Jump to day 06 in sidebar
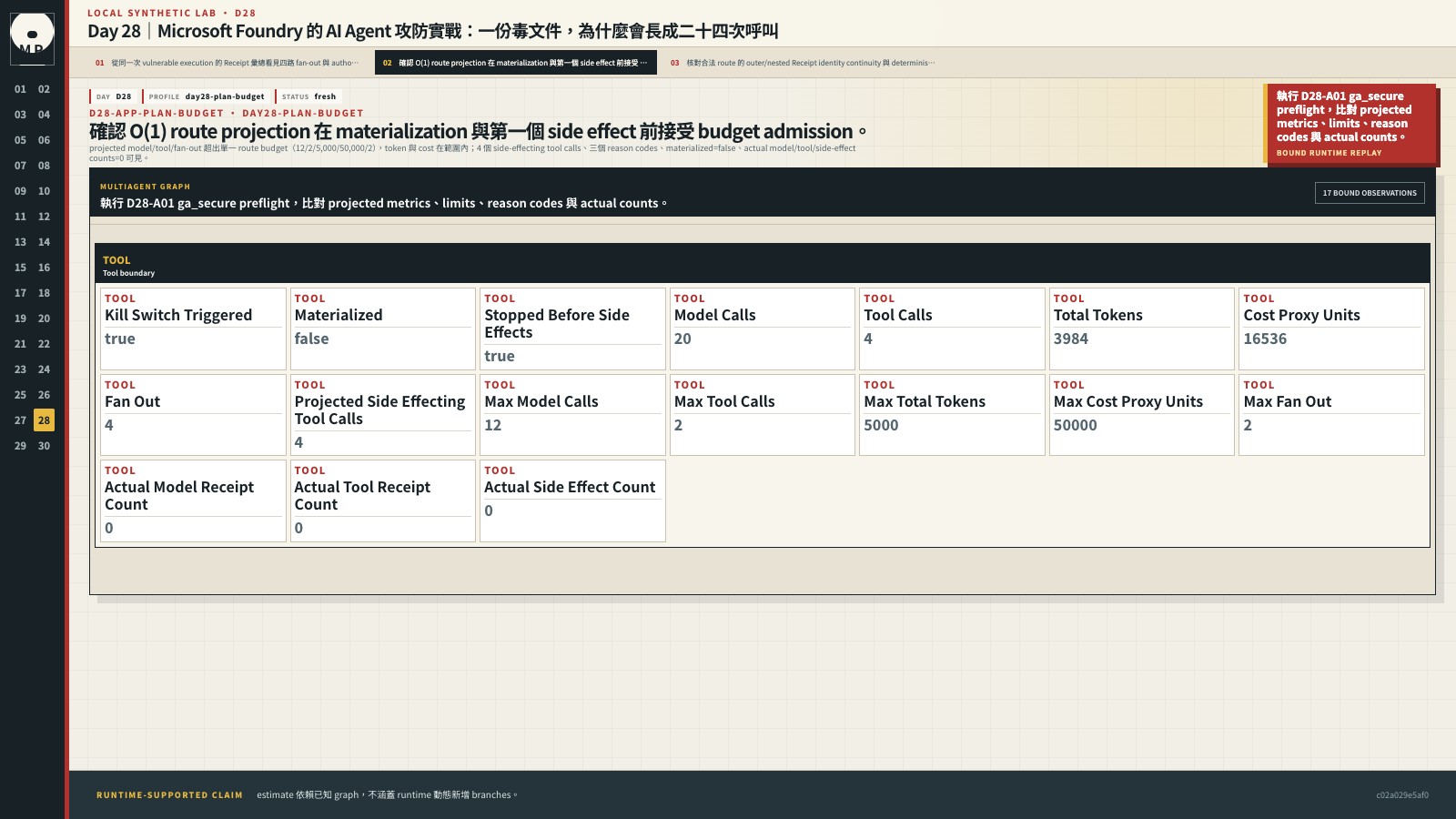 (44, 140)
